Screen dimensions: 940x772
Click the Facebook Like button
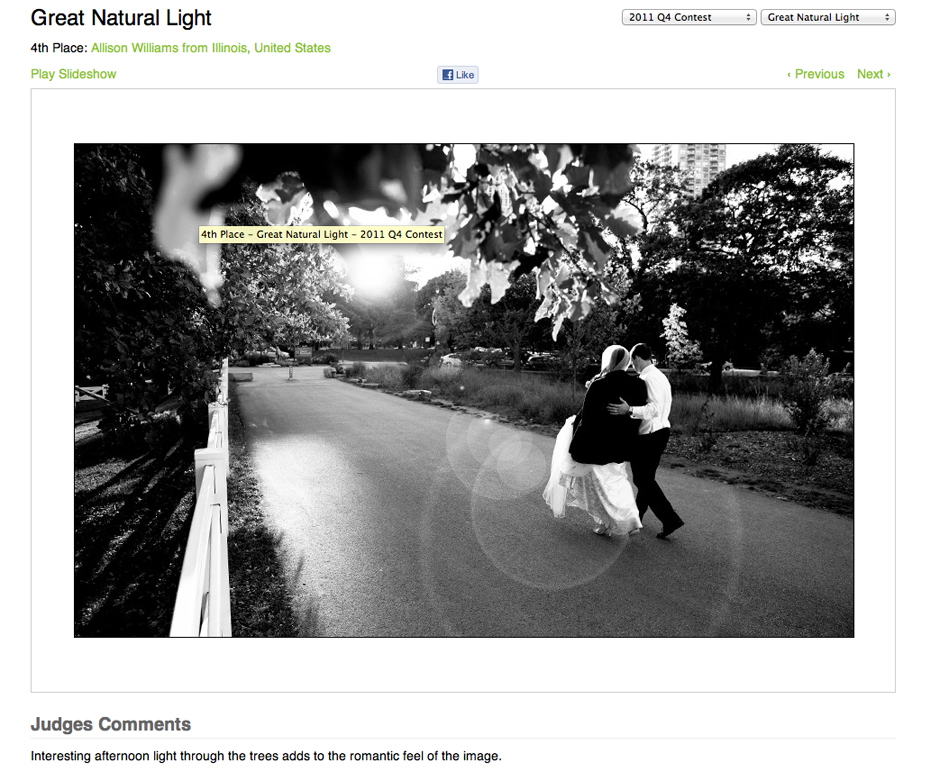coord(458,75)
